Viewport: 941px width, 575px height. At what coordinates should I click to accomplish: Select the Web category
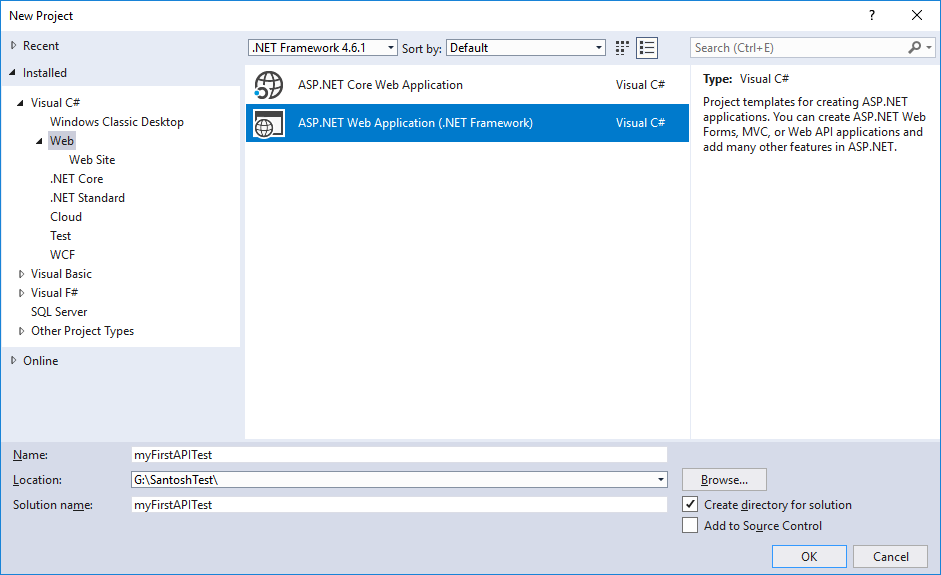point(62,141)
